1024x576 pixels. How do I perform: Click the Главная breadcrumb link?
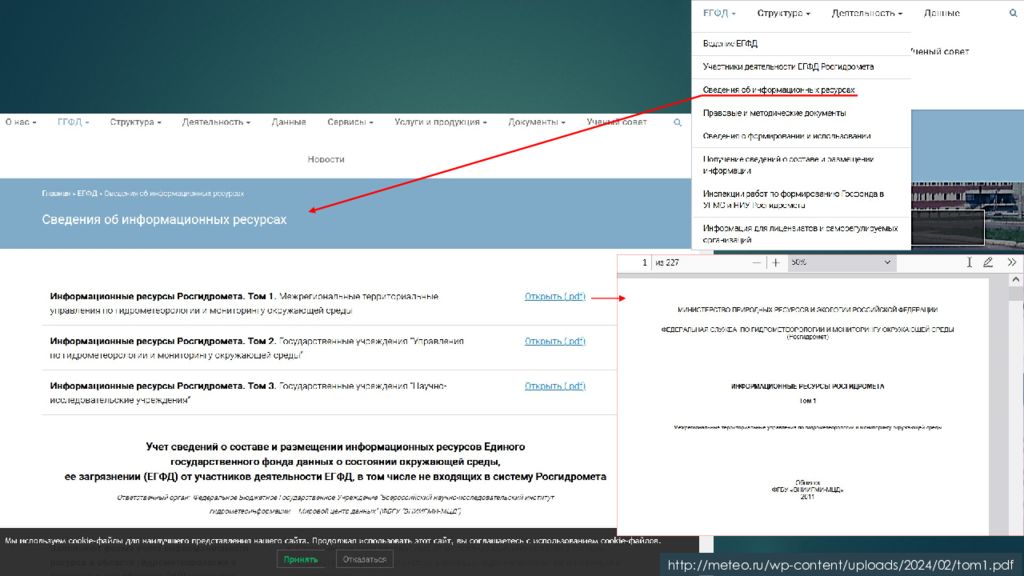[x=56, y=194]
